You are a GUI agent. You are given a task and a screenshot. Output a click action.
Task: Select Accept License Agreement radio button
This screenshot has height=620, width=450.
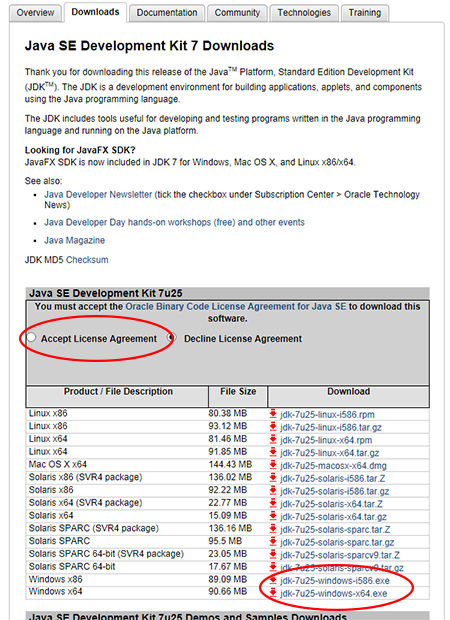[x=31, y=338]
